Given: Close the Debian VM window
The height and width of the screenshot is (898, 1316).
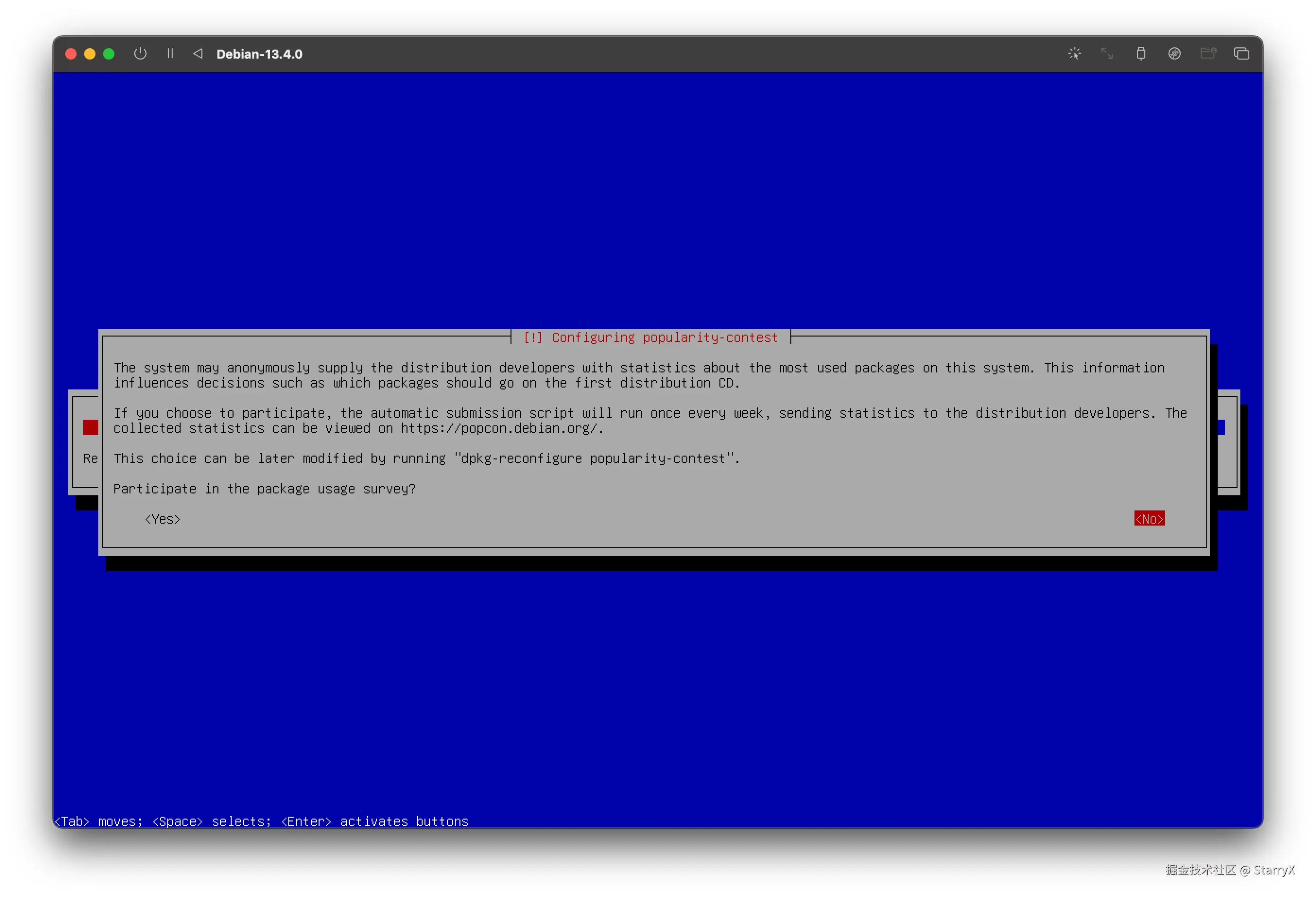Looking at the screenshot, I should pyautogui.click(x=71, y=54).
